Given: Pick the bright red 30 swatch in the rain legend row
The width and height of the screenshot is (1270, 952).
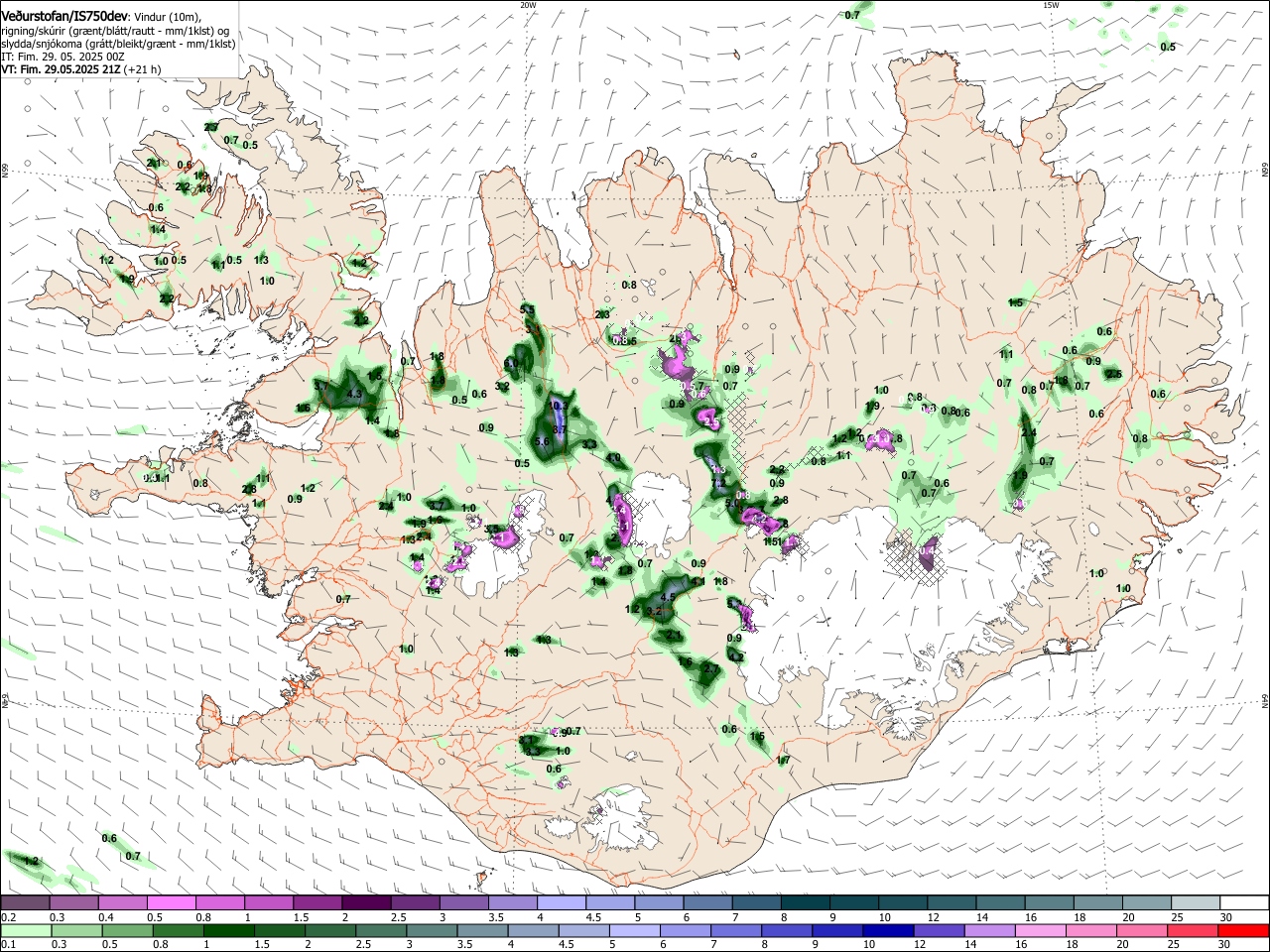Looking at the screenshot, I should (x=1242, y=931).
